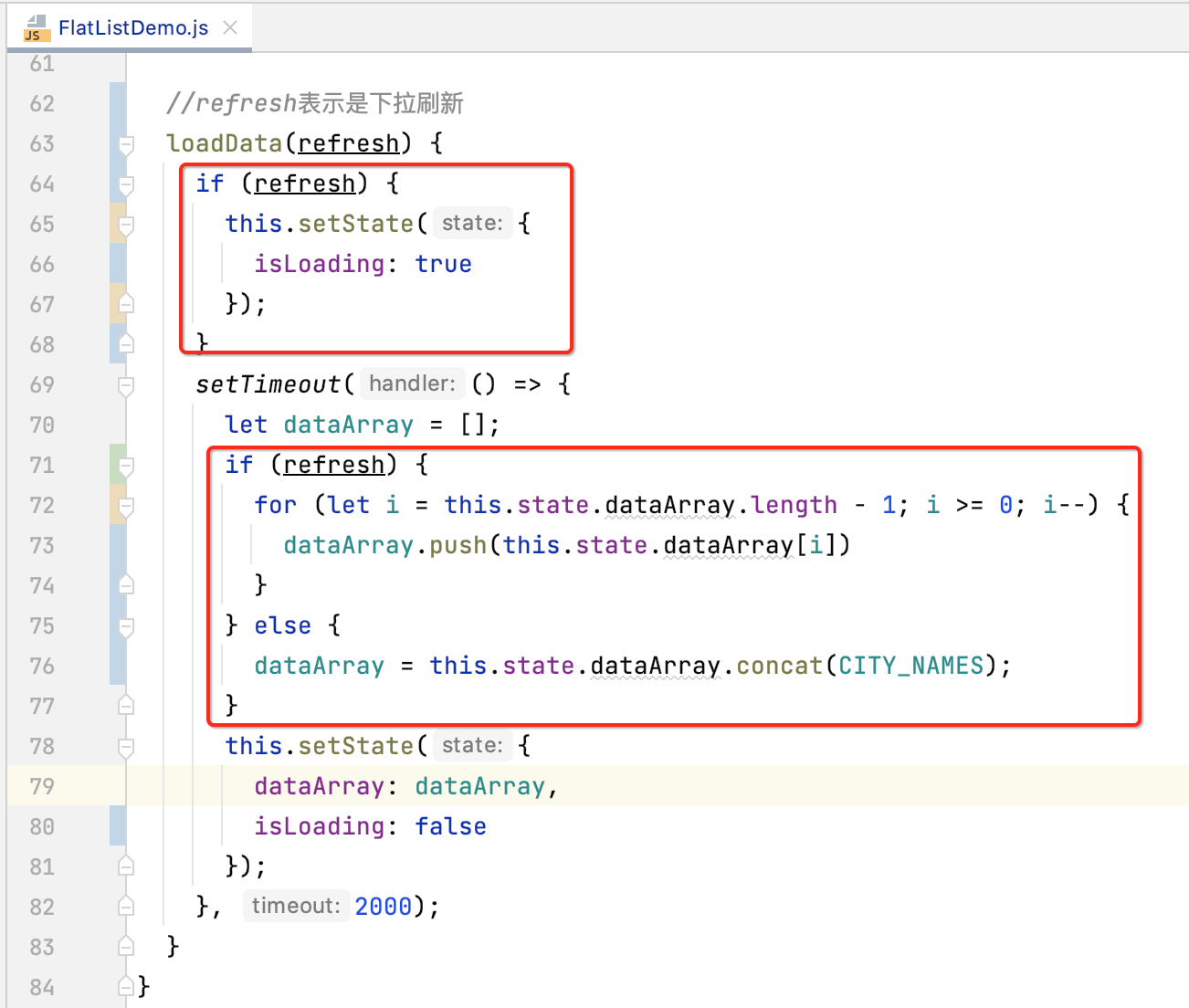Collapse the loadData function at line 63

coord(126,144)
